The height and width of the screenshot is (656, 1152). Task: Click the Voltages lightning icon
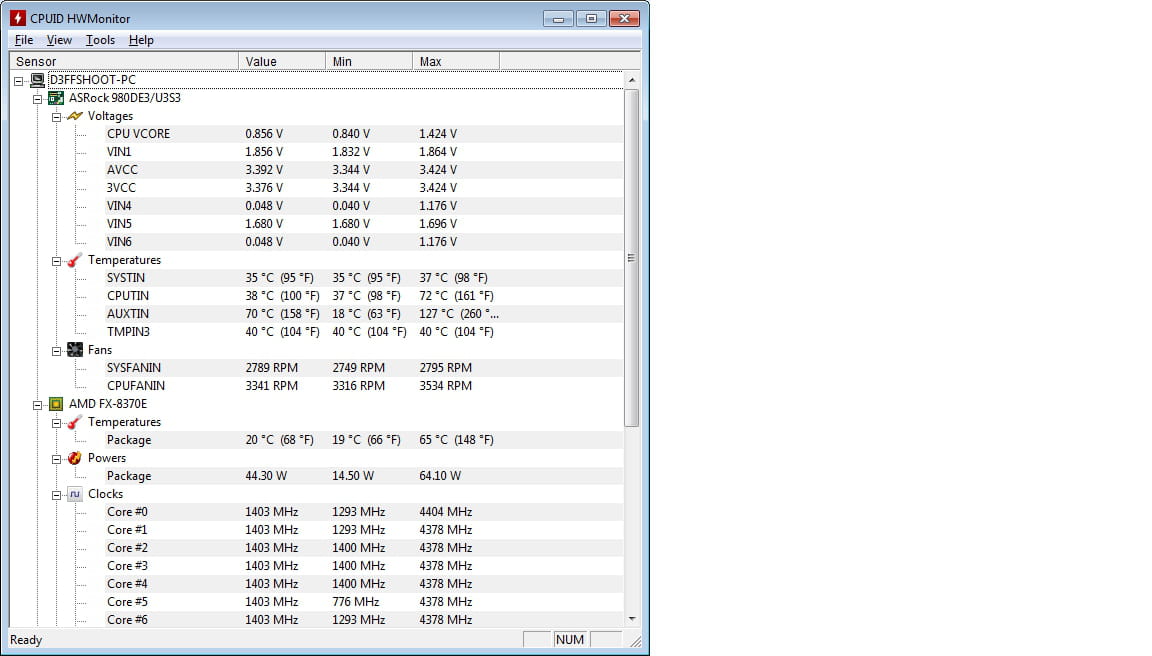(75, 116)
